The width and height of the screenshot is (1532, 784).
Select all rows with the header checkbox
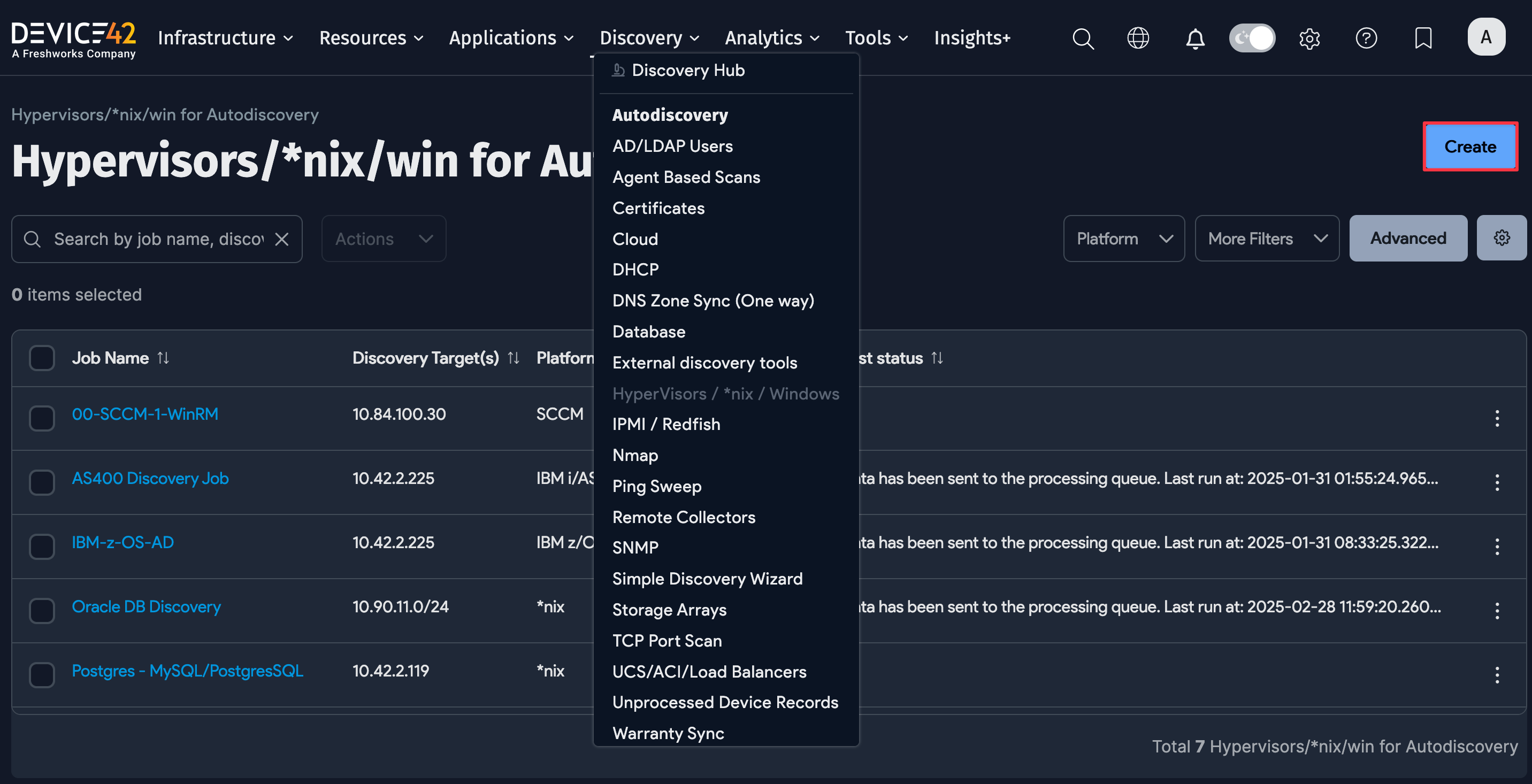click(x=42, y=358)
